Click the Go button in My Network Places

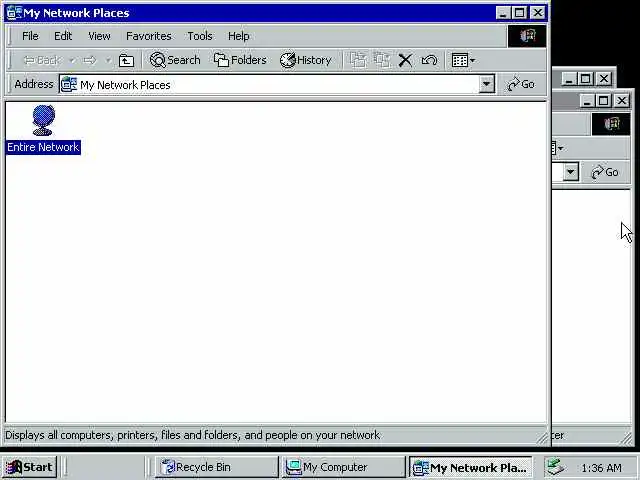(x=520, y=84)
